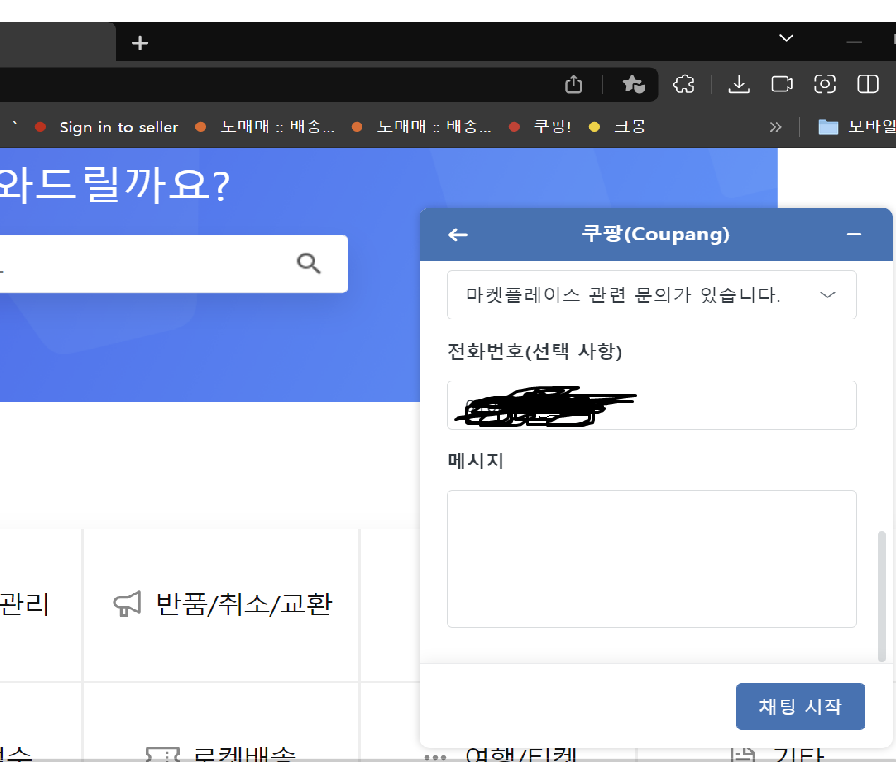Viewport: 896px width, 762px height.
Task: Open the 기타 category
Action: point(798,754)
